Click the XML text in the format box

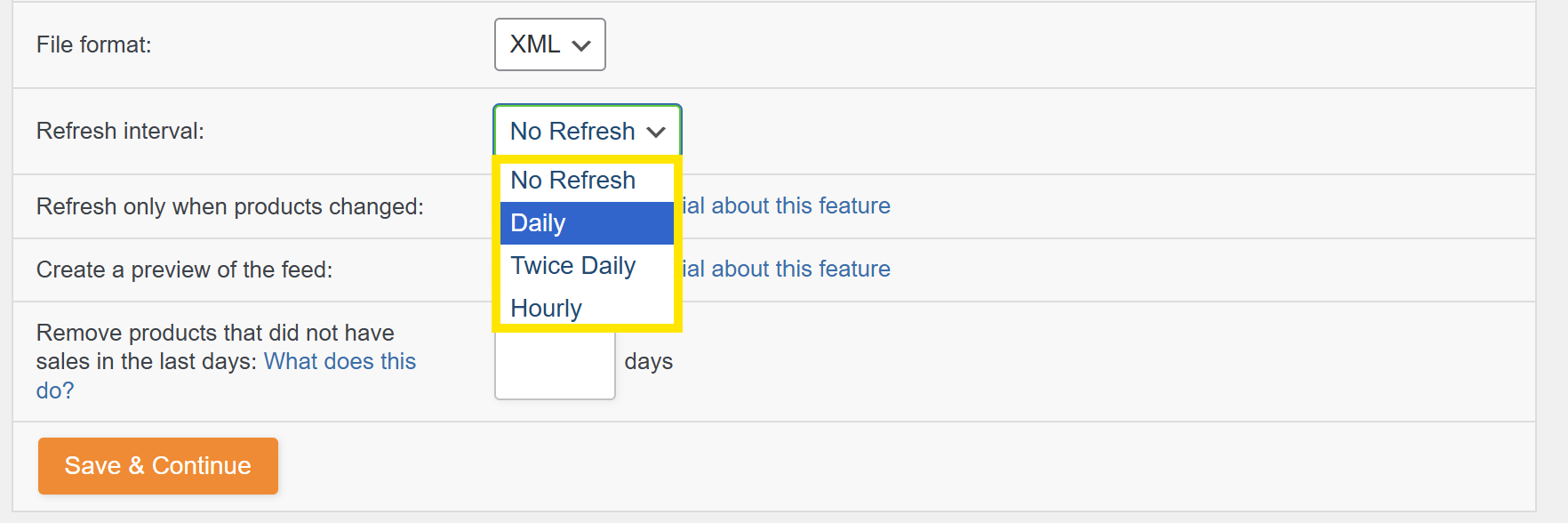pyautogui.click(x=535, y=44)
